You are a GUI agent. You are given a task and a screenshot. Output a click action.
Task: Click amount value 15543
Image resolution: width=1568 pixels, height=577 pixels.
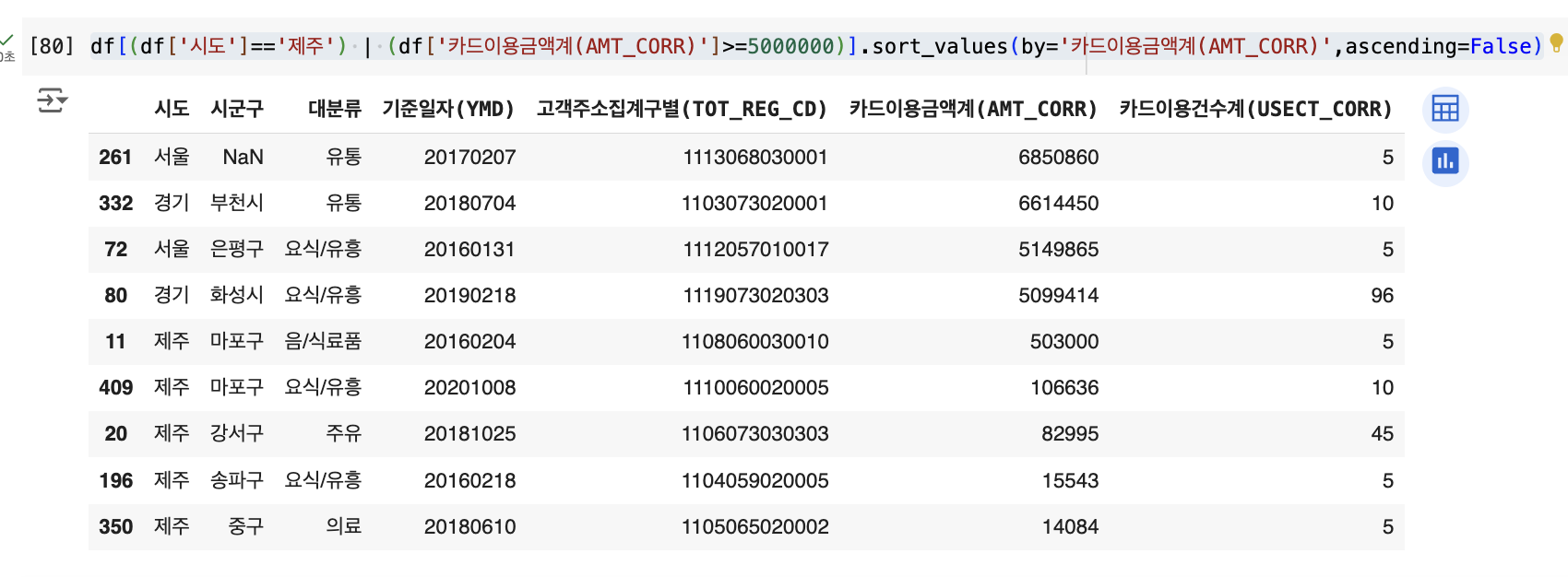point(1070,480)
